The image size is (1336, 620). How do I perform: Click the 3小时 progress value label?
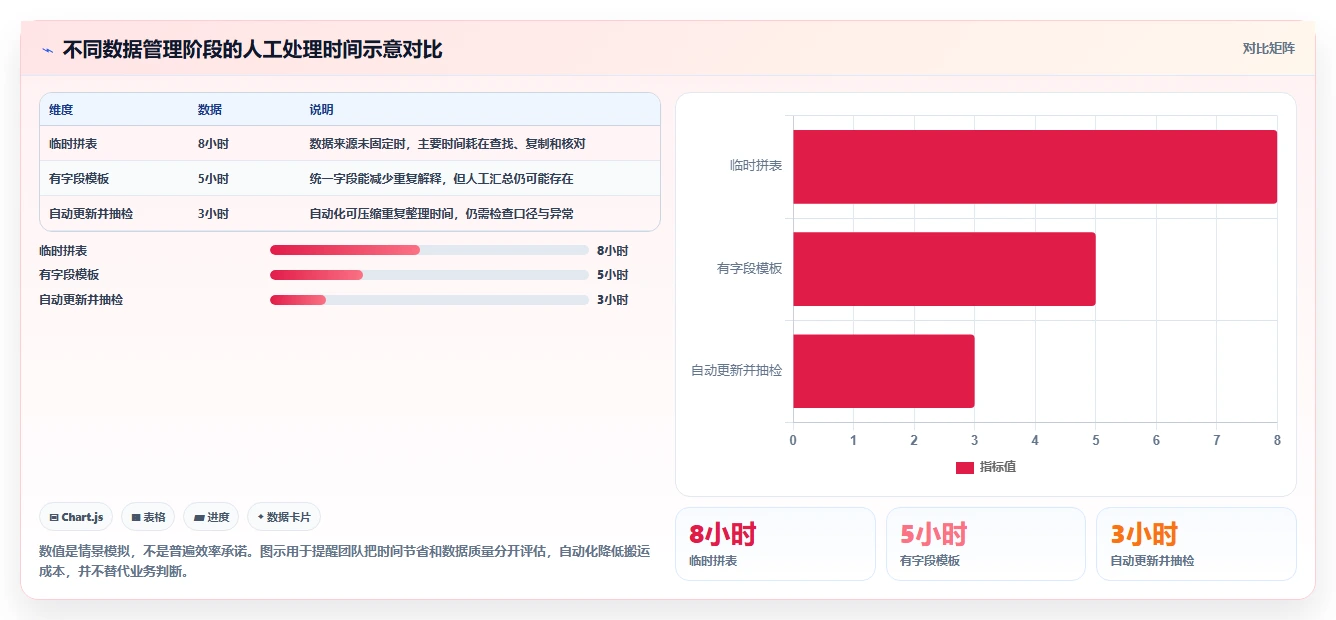tap(612, 300)
